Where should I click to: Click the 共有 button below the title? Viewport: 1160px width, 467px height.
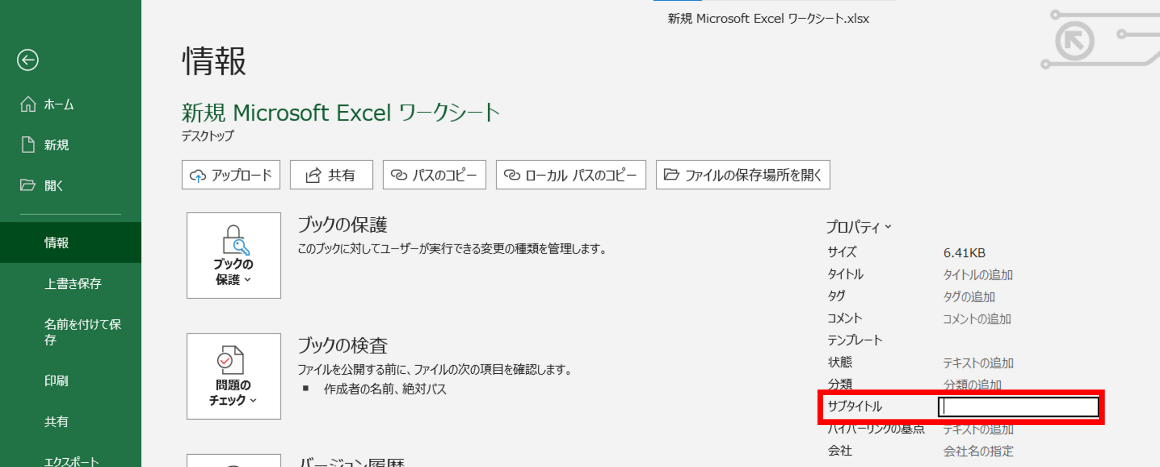(x=331, y=175)
